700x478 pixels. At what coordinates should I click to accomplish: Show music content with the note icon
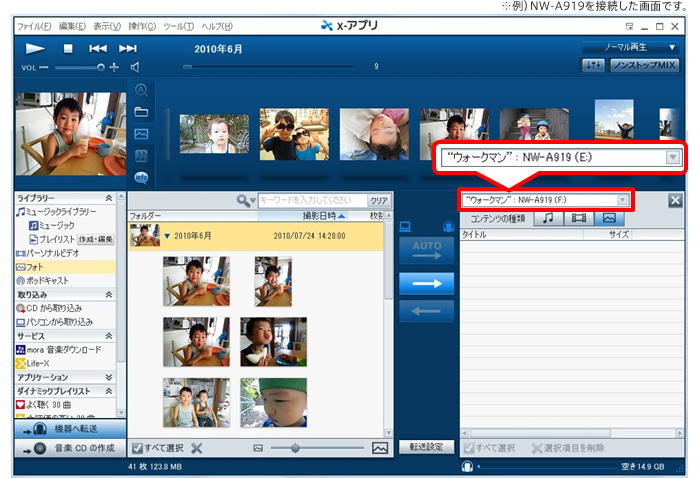548,218
